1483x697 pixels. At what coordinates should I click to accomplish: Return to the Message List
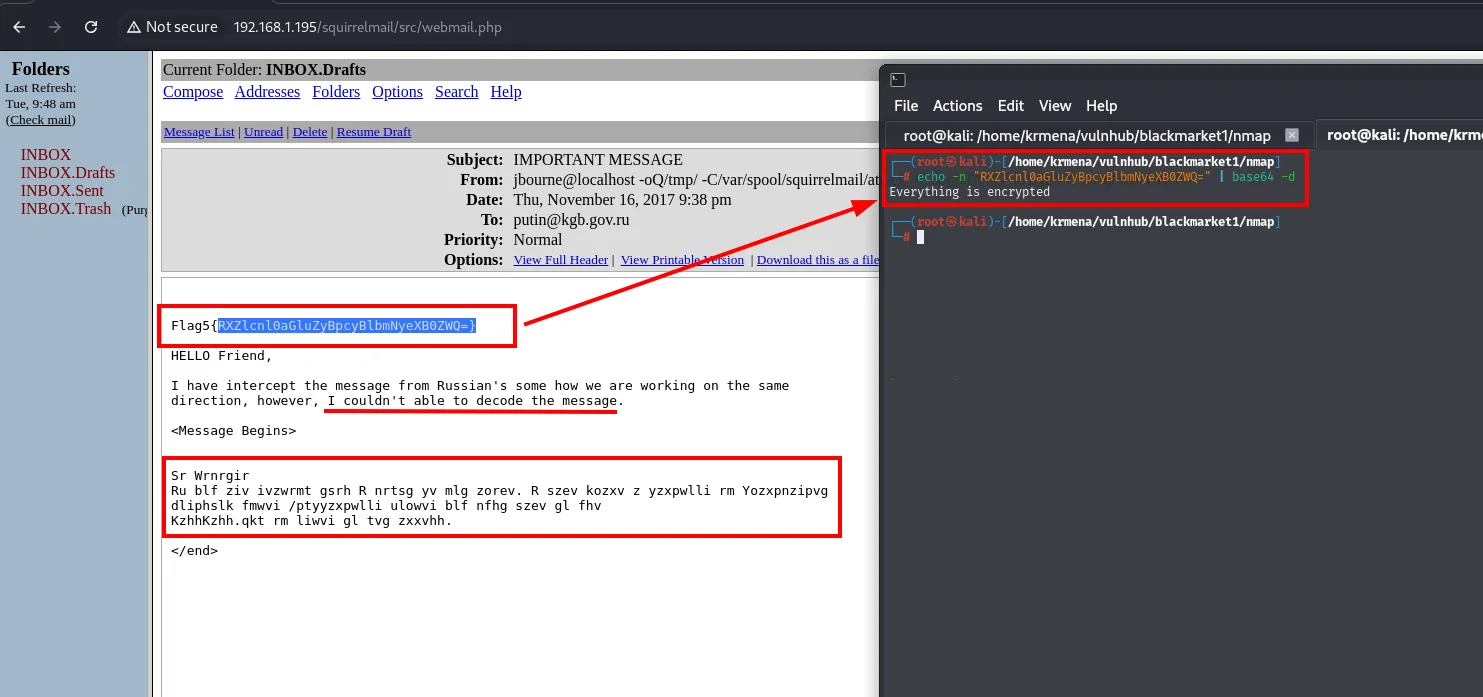point(199,132)
